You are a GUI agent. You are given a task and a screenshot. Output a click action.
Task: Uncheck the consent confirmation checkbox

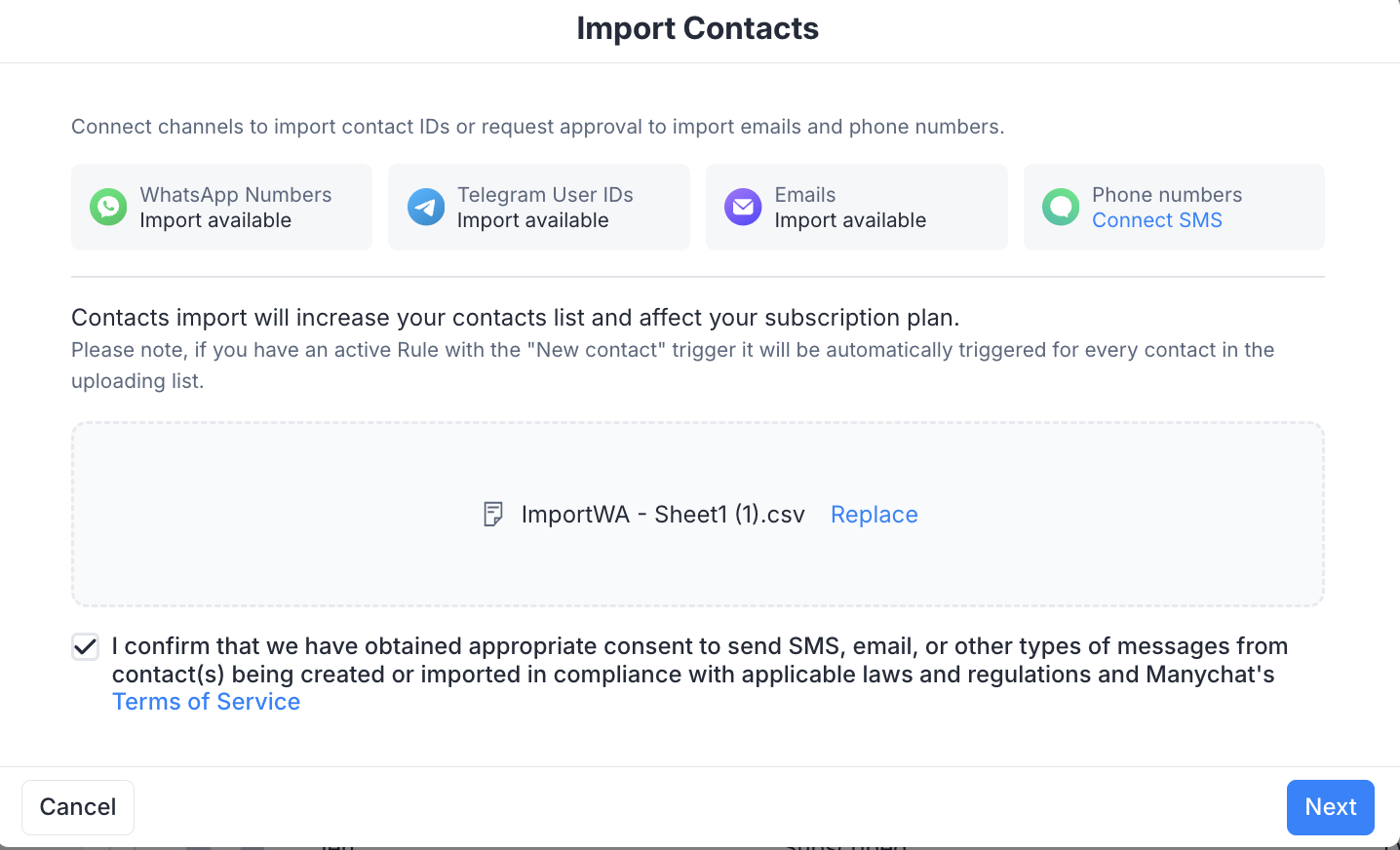[86, 646]
